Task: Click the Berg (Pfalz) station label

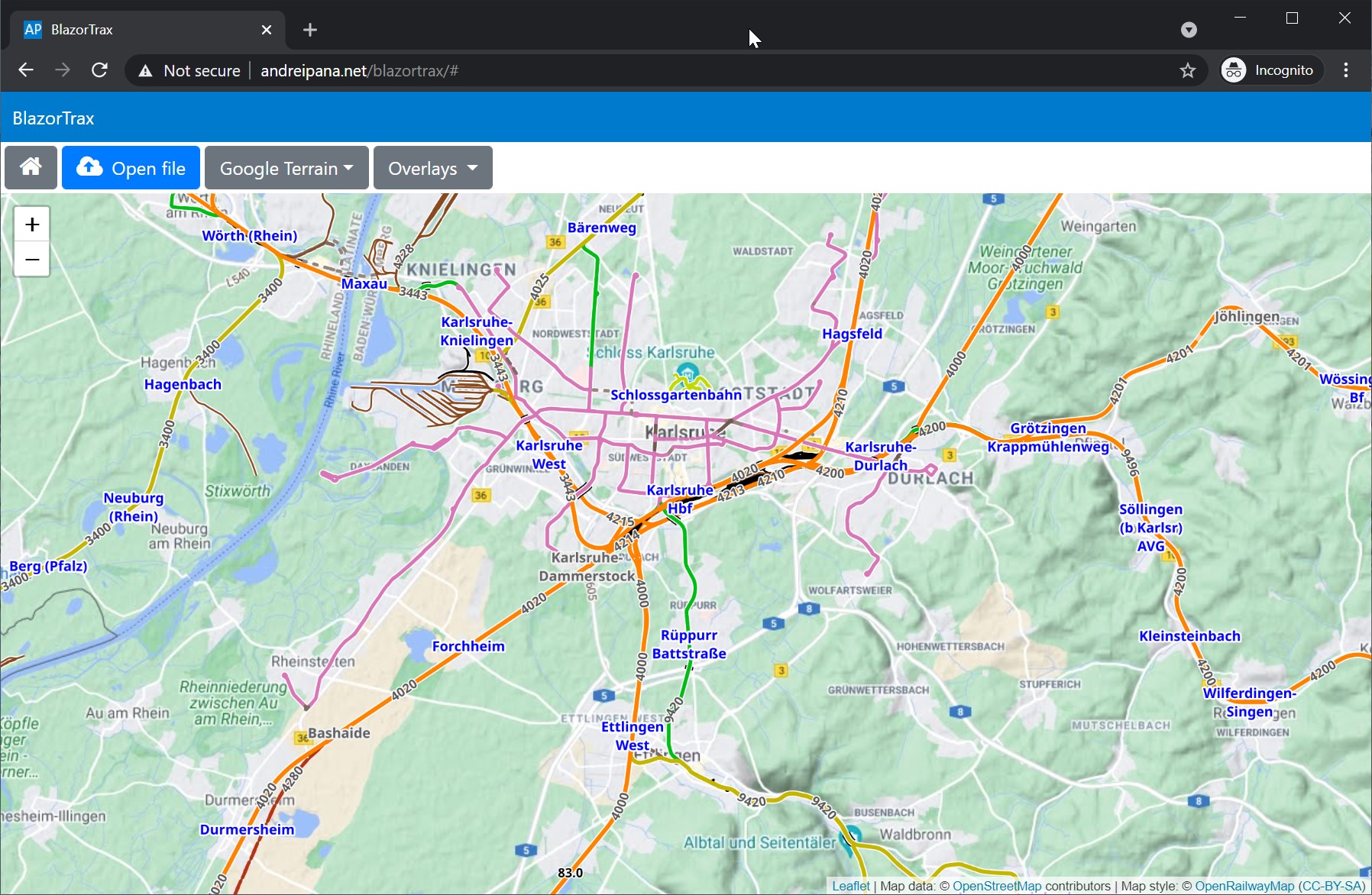Action: pyautogui.click(x=48, y=567)
